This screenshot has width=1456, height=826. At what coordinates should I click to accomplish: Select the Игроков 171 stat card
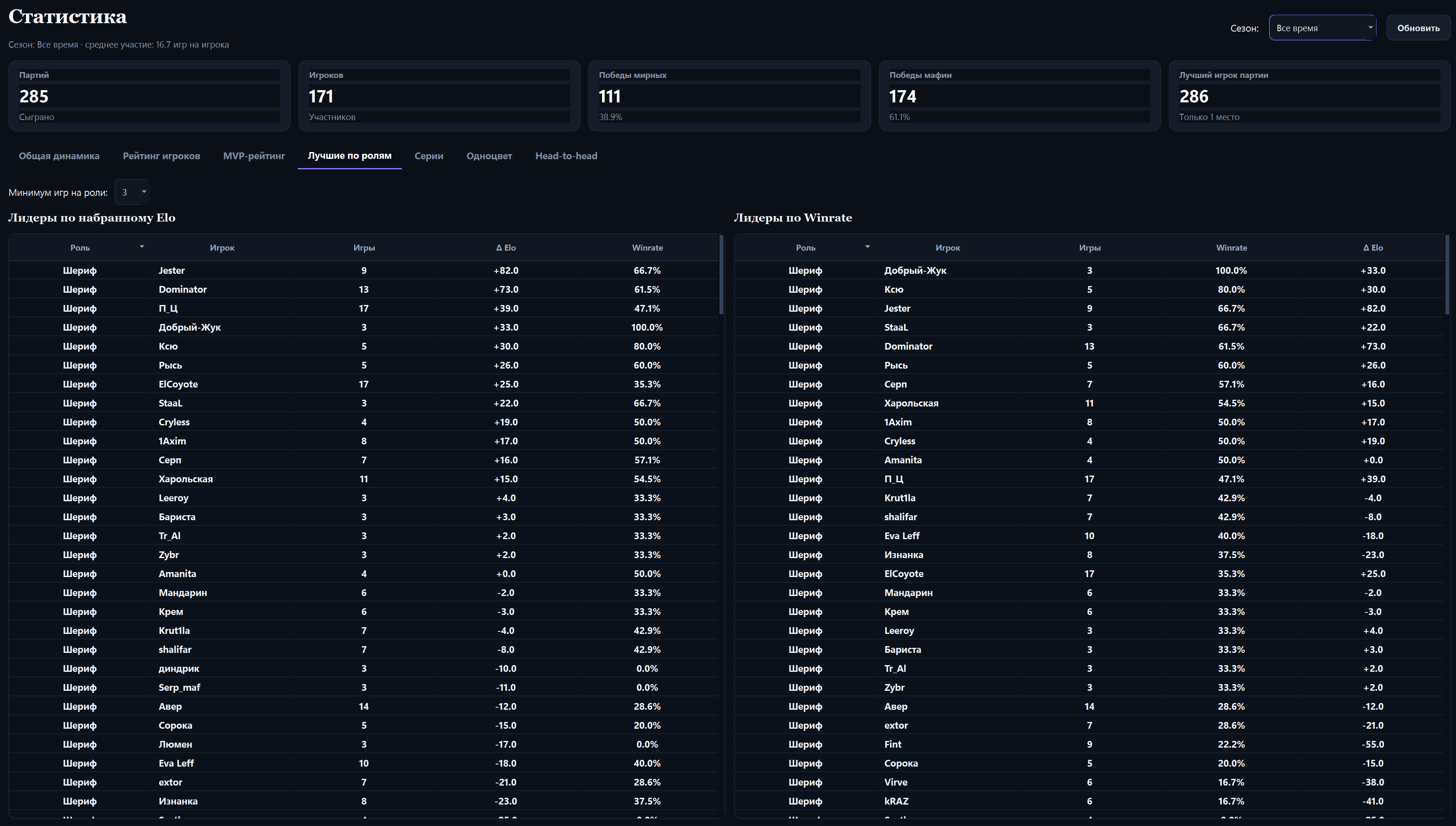(440, 96)
